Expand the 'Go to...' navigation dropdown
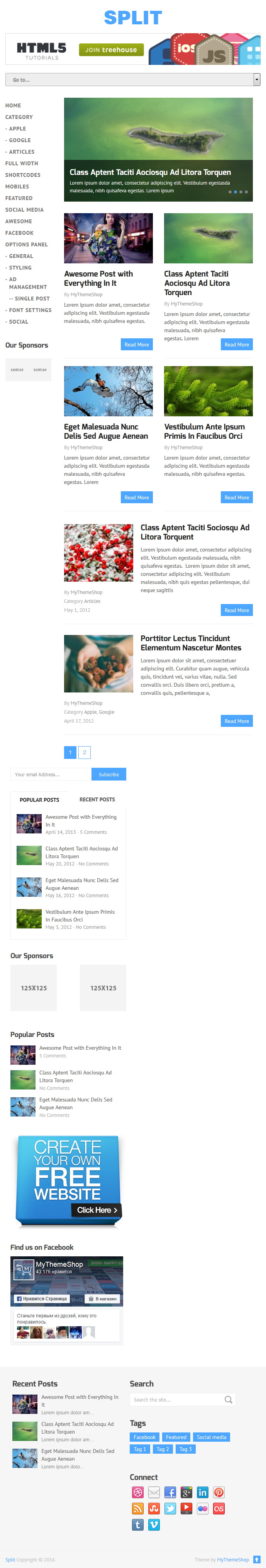The image size is (266, 1568). (x=133, y=80)
